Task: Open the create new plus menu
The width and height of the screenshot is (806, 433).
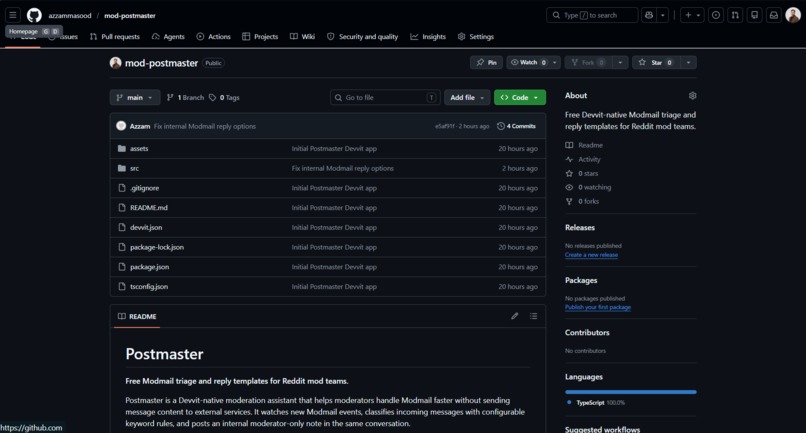Action: pos(692,15)
